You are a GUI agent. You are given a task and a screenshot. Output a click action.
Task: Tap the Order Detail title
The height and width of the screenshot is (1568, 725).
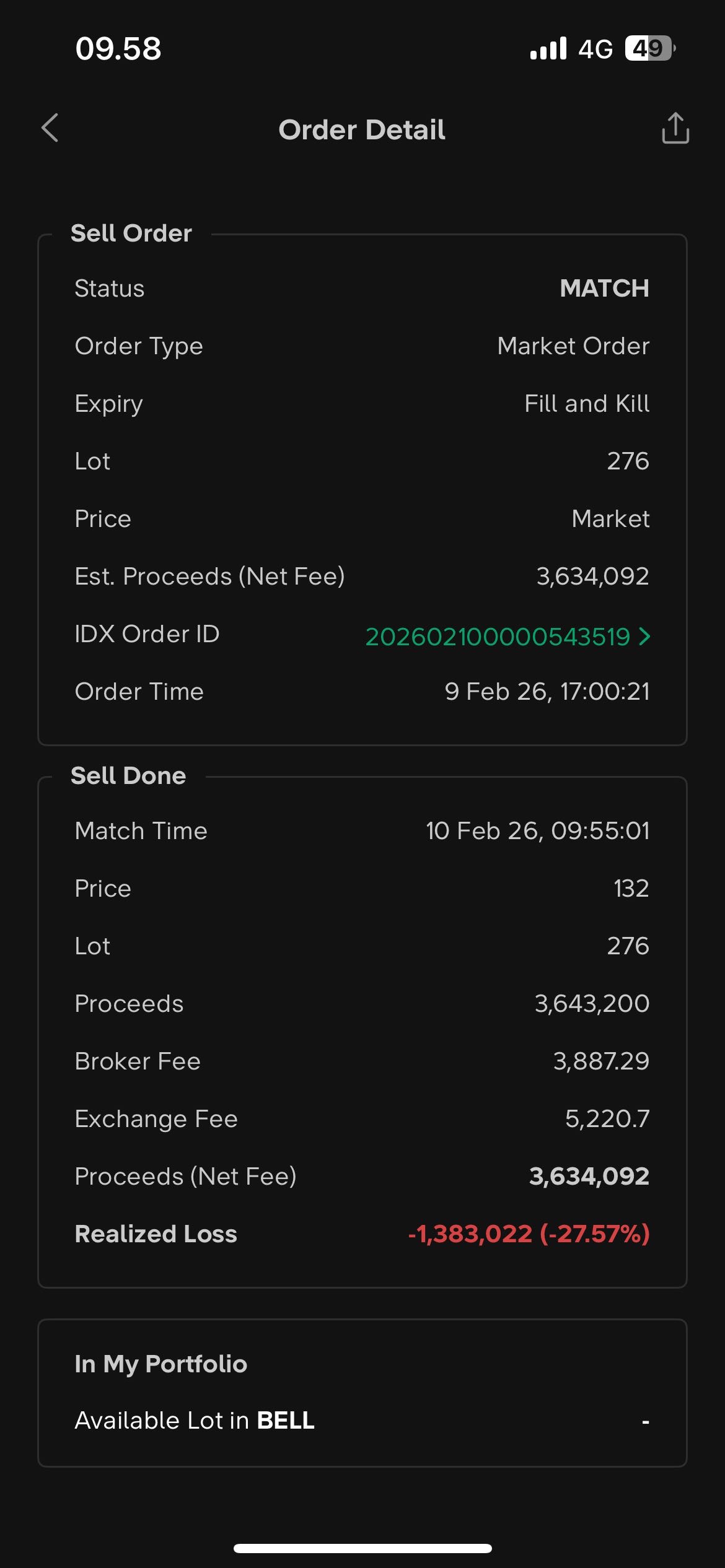coord(362,130)
